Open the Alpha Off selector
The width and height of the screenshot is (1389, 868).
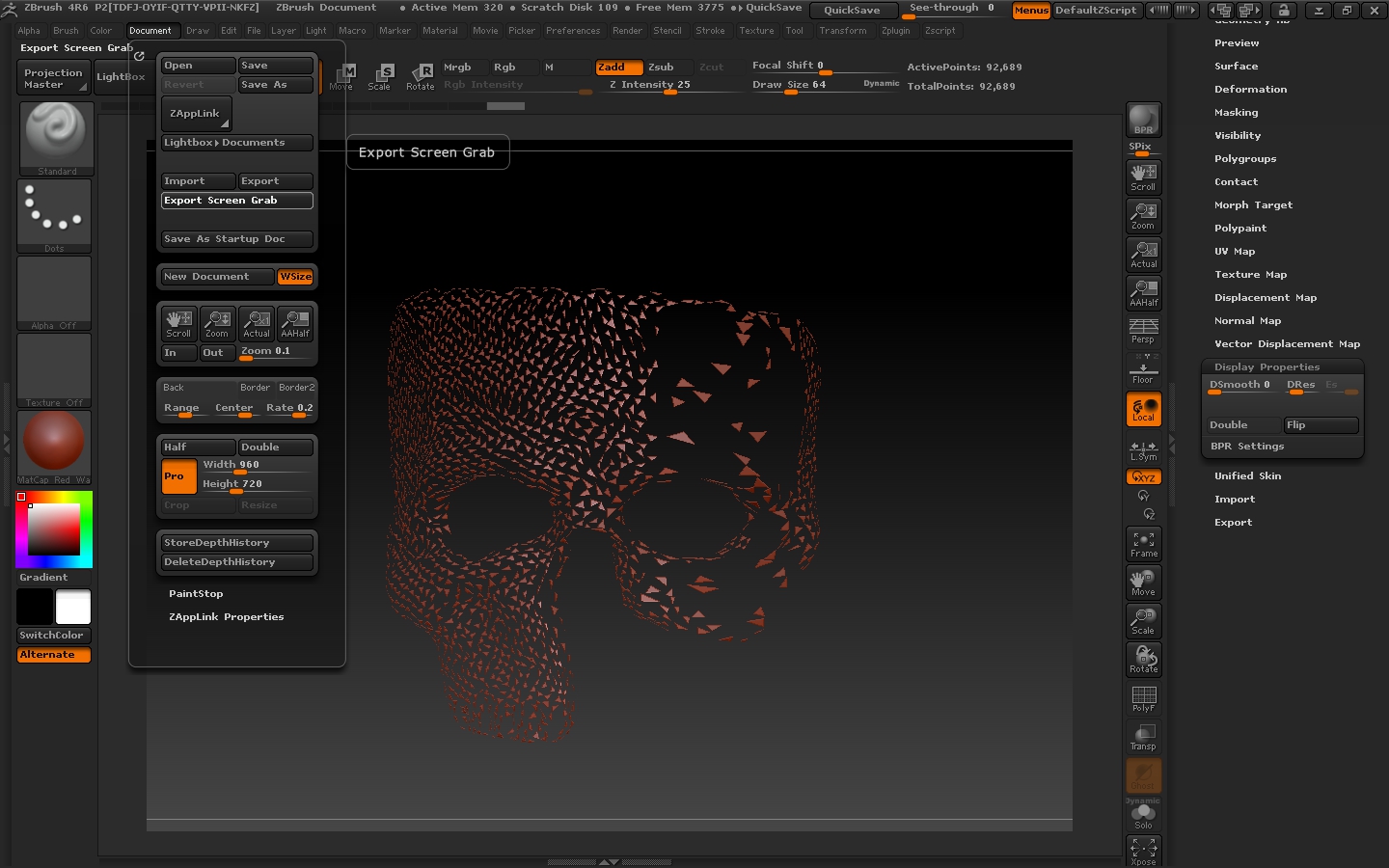tap(54, 293)
